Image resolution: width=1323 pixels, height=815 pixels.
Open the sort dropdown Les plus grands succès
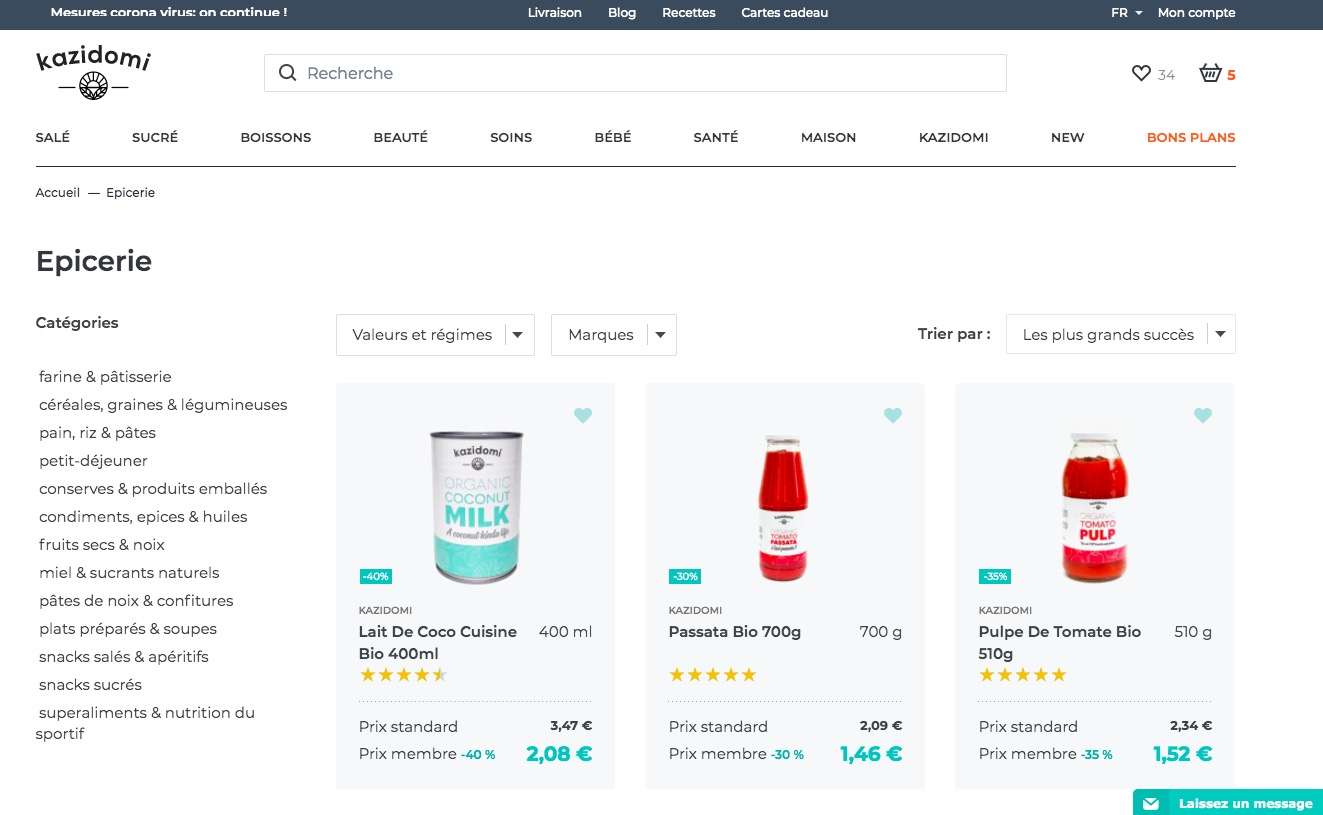[x=1121, y=334]
